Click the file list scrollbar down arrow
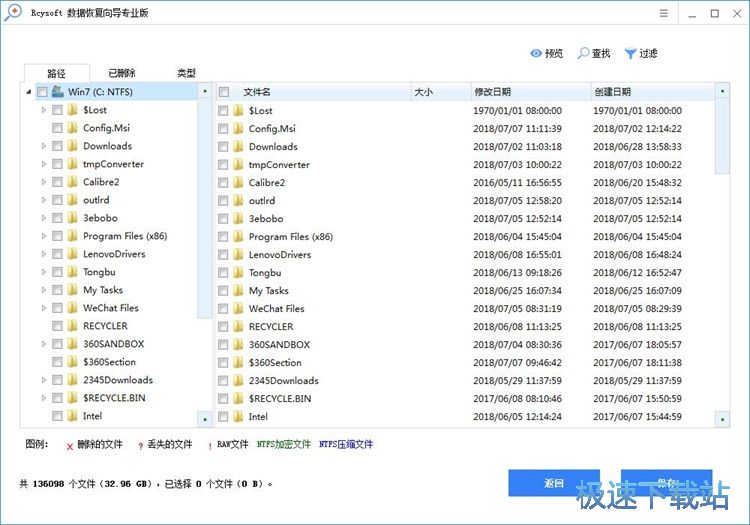The height and width of the screenshot is (525, 750). (x=722, y=419)
